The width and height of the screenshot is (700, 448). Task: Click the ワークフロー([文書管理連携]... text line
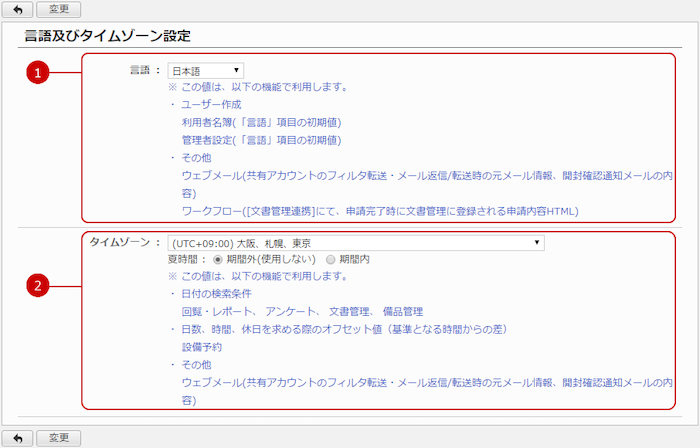[380, 211]
